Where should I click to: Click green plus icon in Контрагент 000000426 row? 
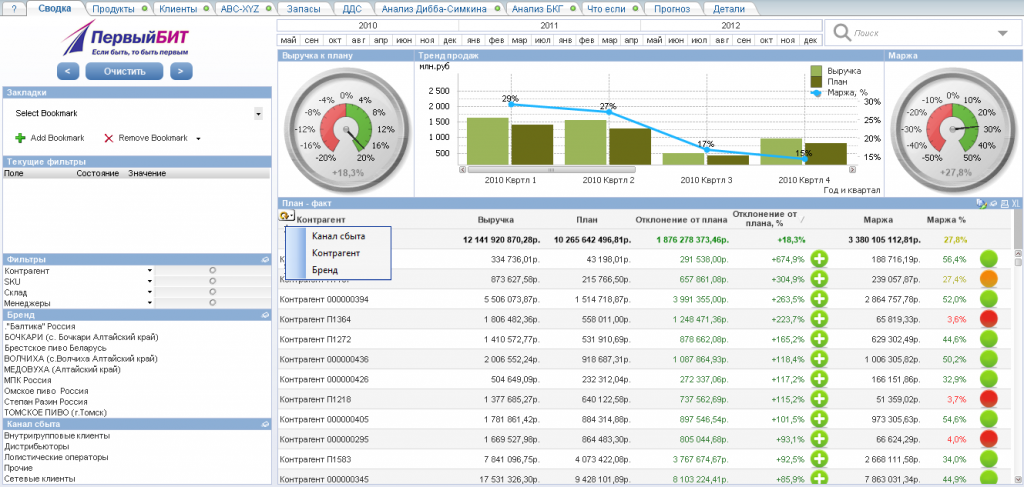click(820, 380)
